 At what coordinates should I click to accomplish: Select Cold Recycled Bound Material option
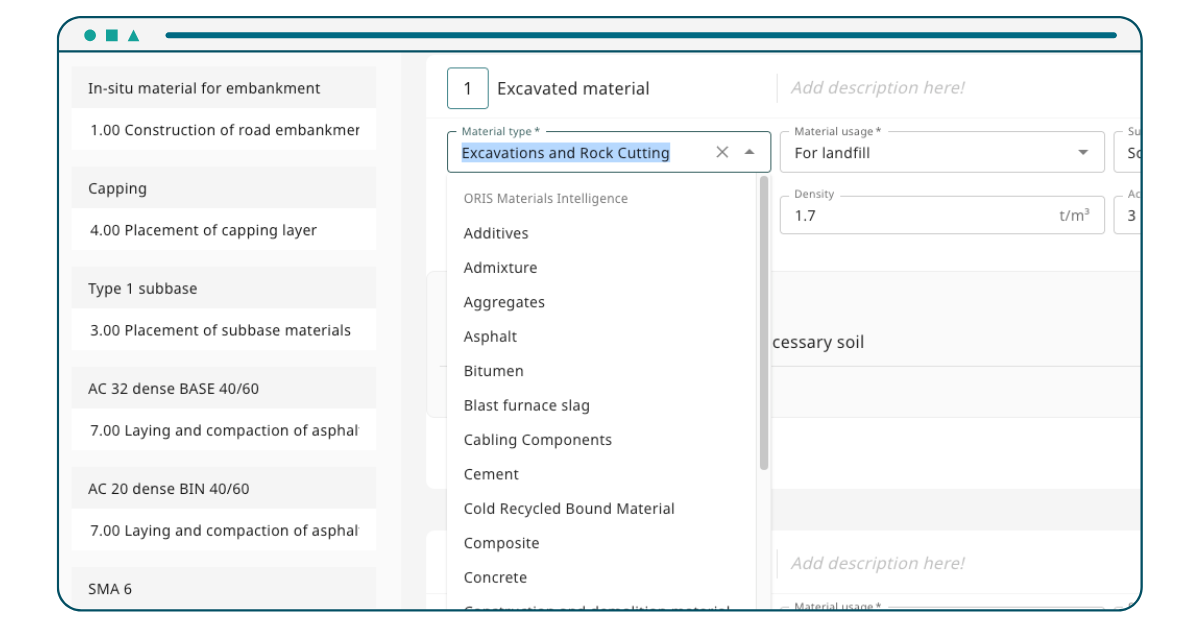coord(569,509)
